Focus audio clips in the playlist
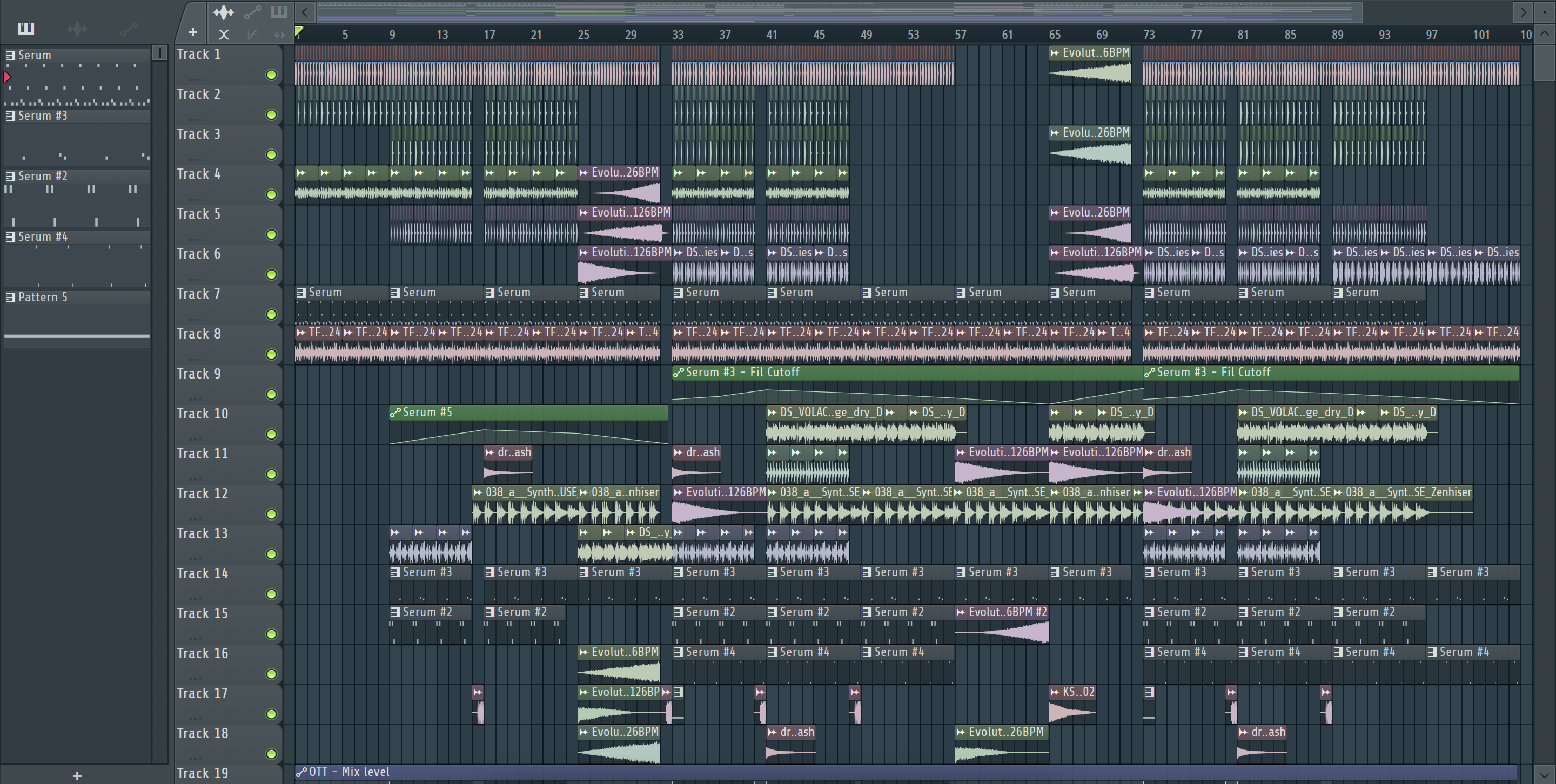1556x784 pixels. (224, 12)
